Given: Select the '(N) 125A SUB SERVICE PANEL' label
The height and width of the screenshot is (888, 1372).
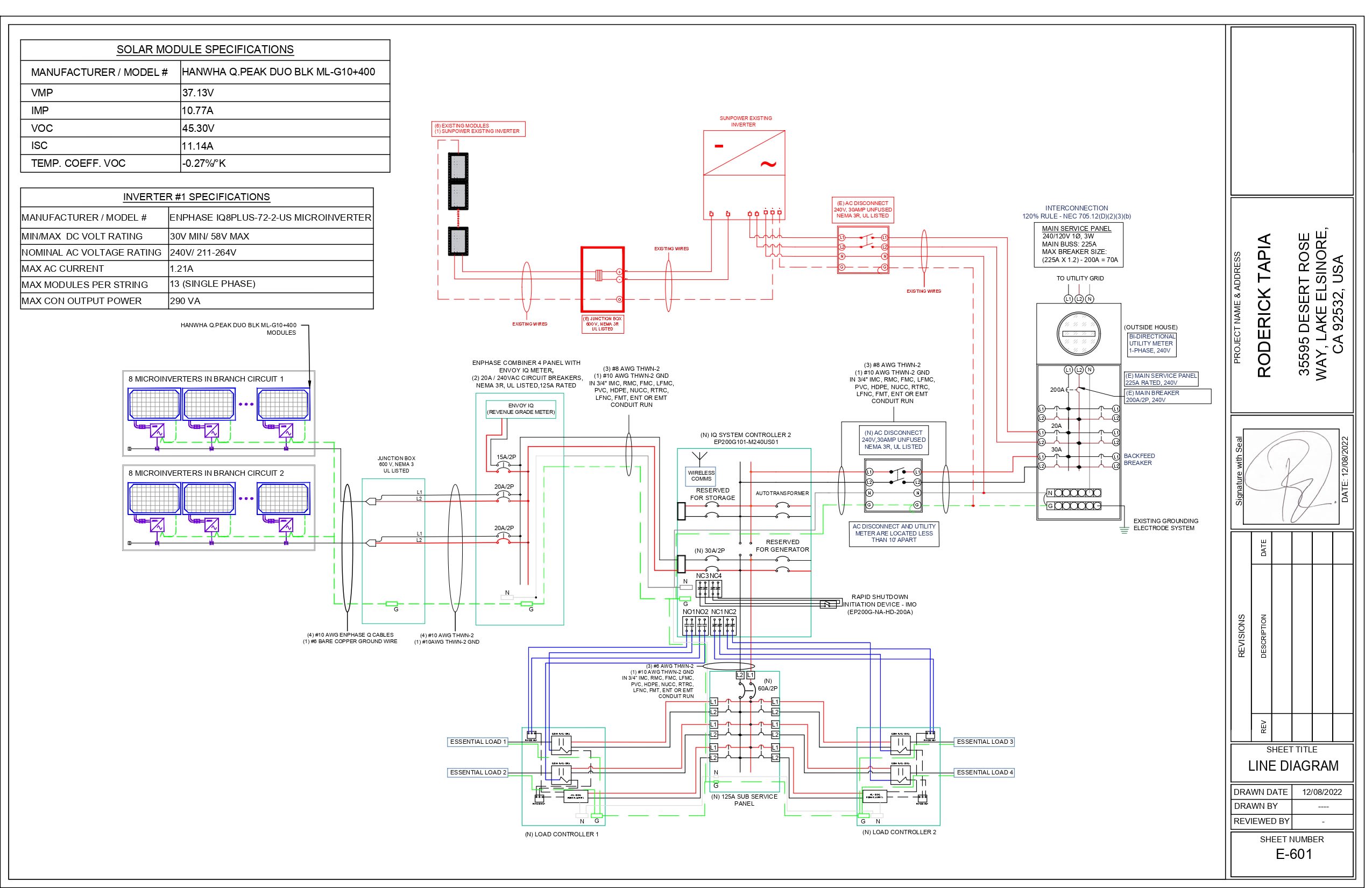Looking at the screenshot, I should pyautogui.click(x=744, y=800).
